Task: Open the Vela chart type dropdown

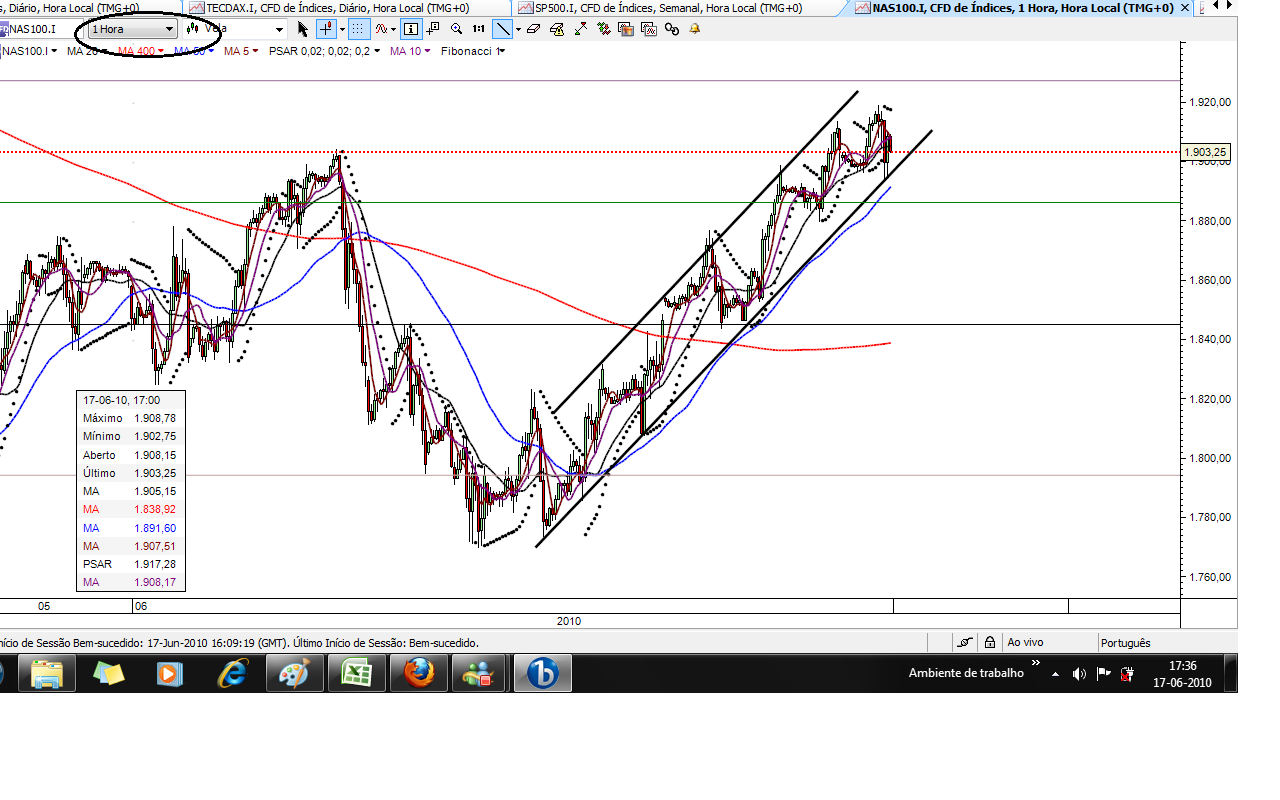Action: 235,29
